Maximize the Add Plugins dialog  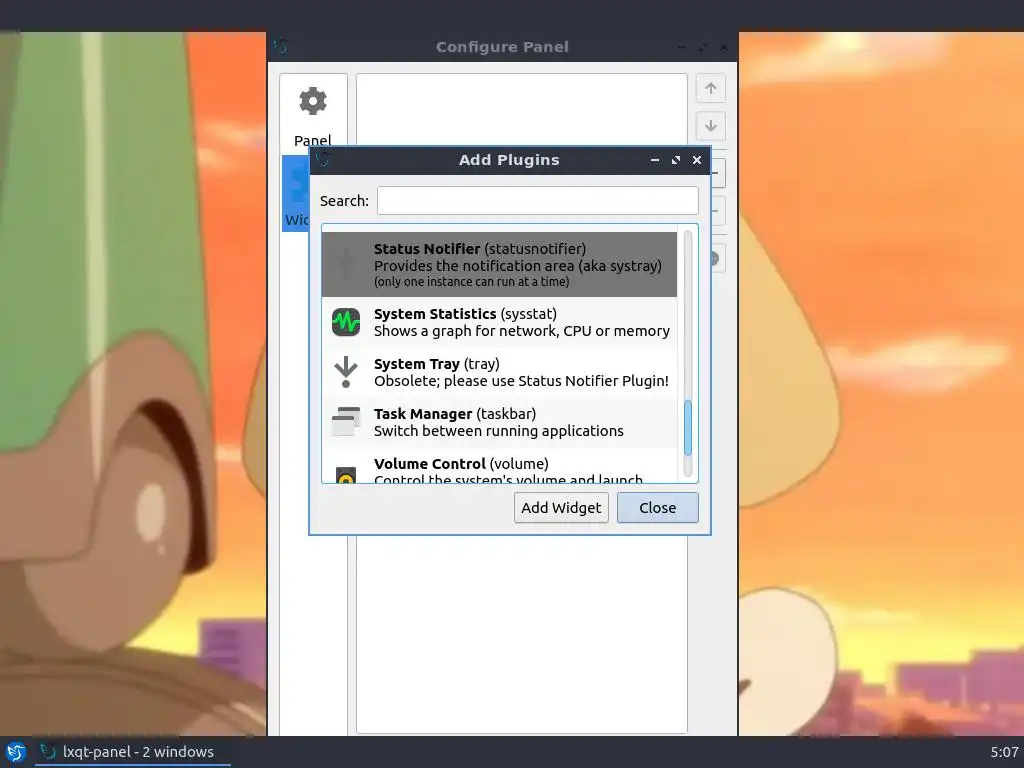[x=676, y=160]
